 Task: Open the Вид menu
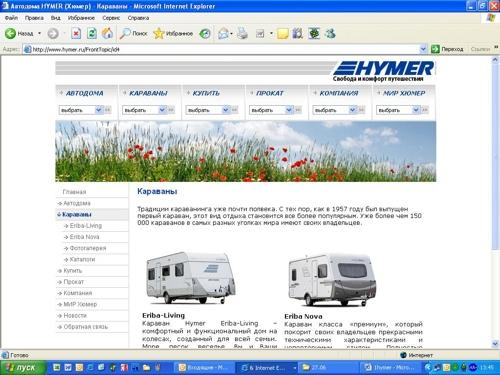[56, 18]
